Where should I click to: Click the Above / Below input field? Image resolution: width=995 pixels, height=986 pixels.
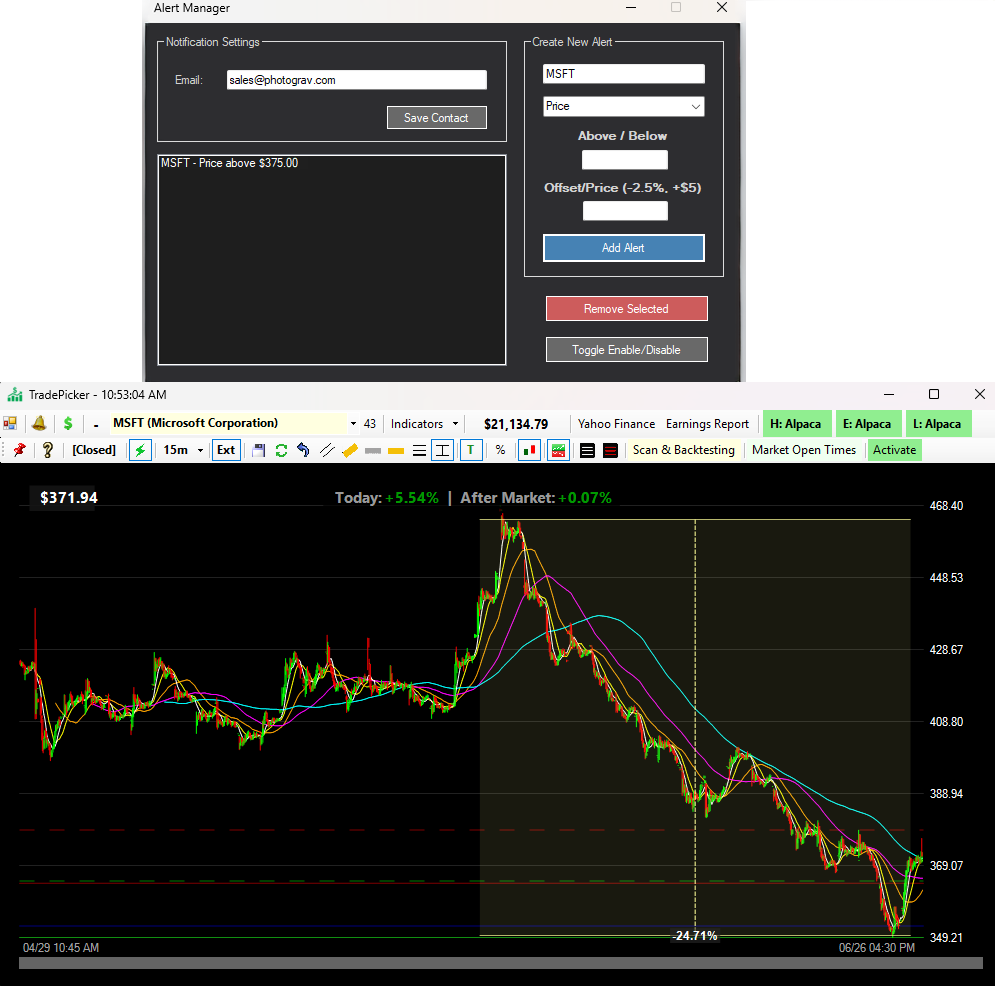pos(625,160)
